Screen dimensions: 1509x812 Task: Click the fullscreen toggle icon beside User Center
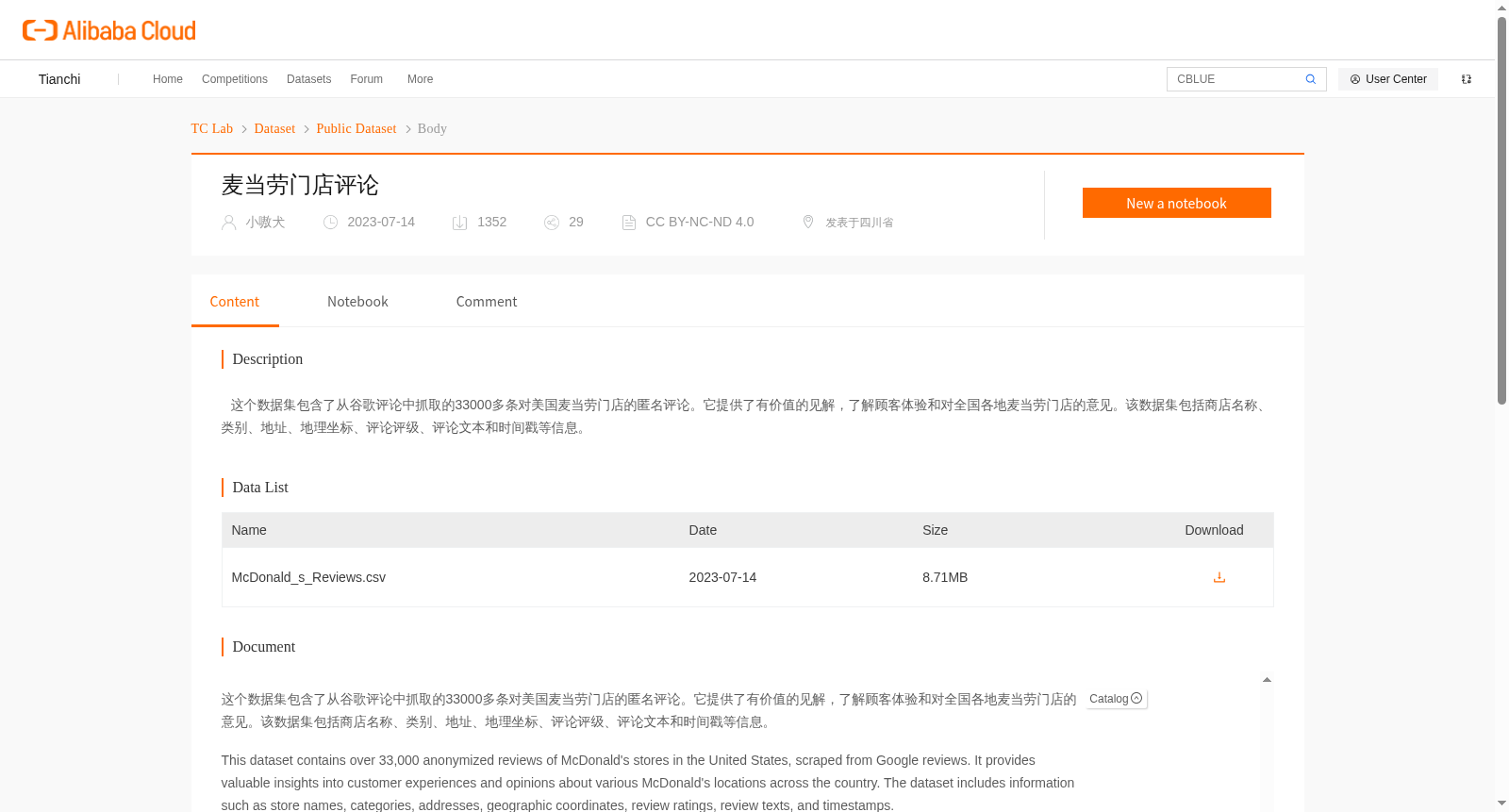pos(1467,79)
